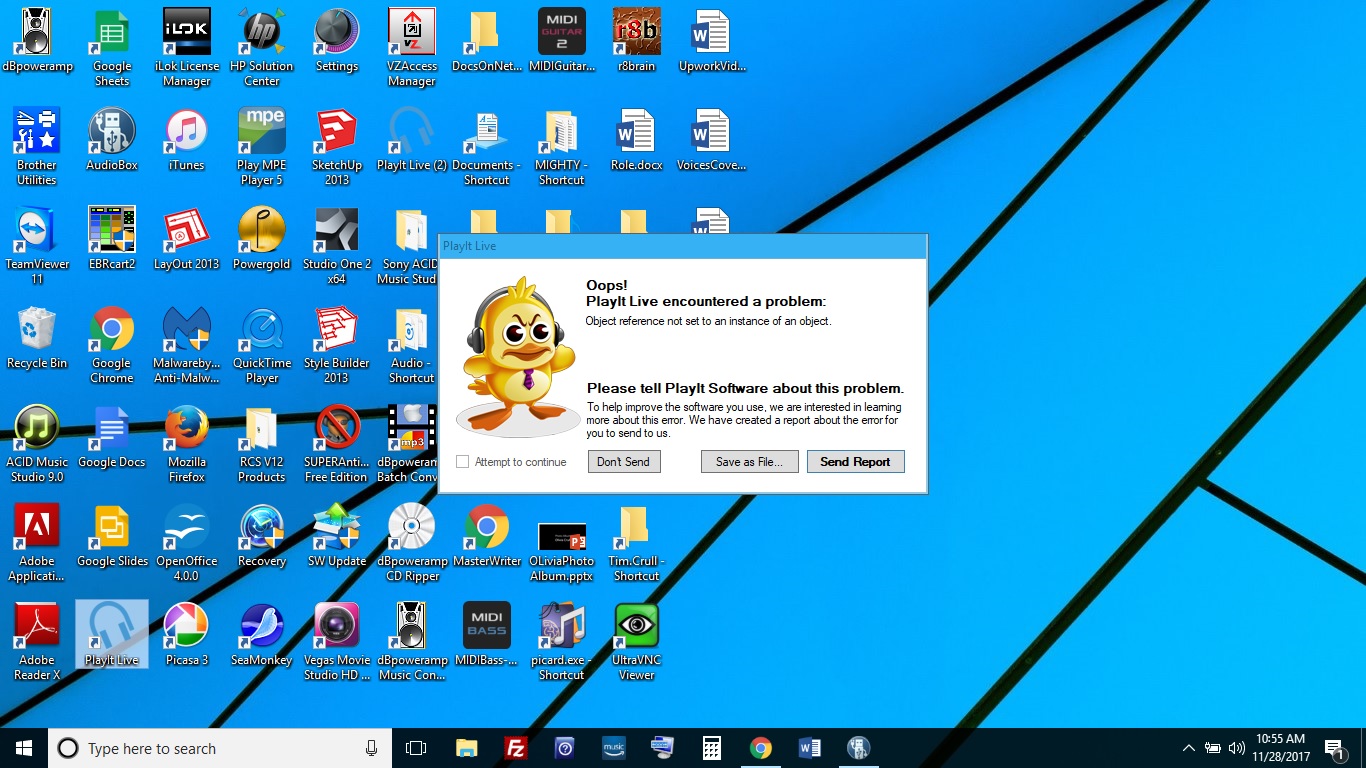Select the QuickTime Player desktop icon
The width and height of the screenshot is (1366, 768).
click(262, 345)
